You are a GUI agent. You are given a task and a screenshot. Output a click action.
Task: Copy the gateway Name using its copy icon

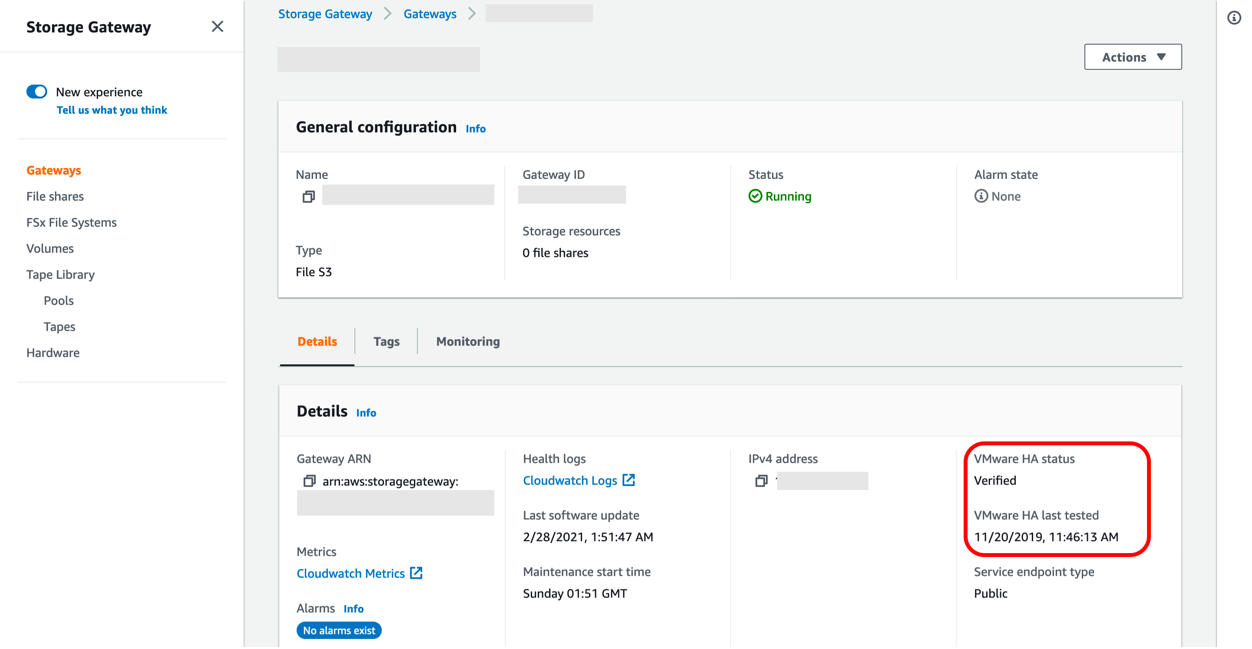click(x=309, y=196)
